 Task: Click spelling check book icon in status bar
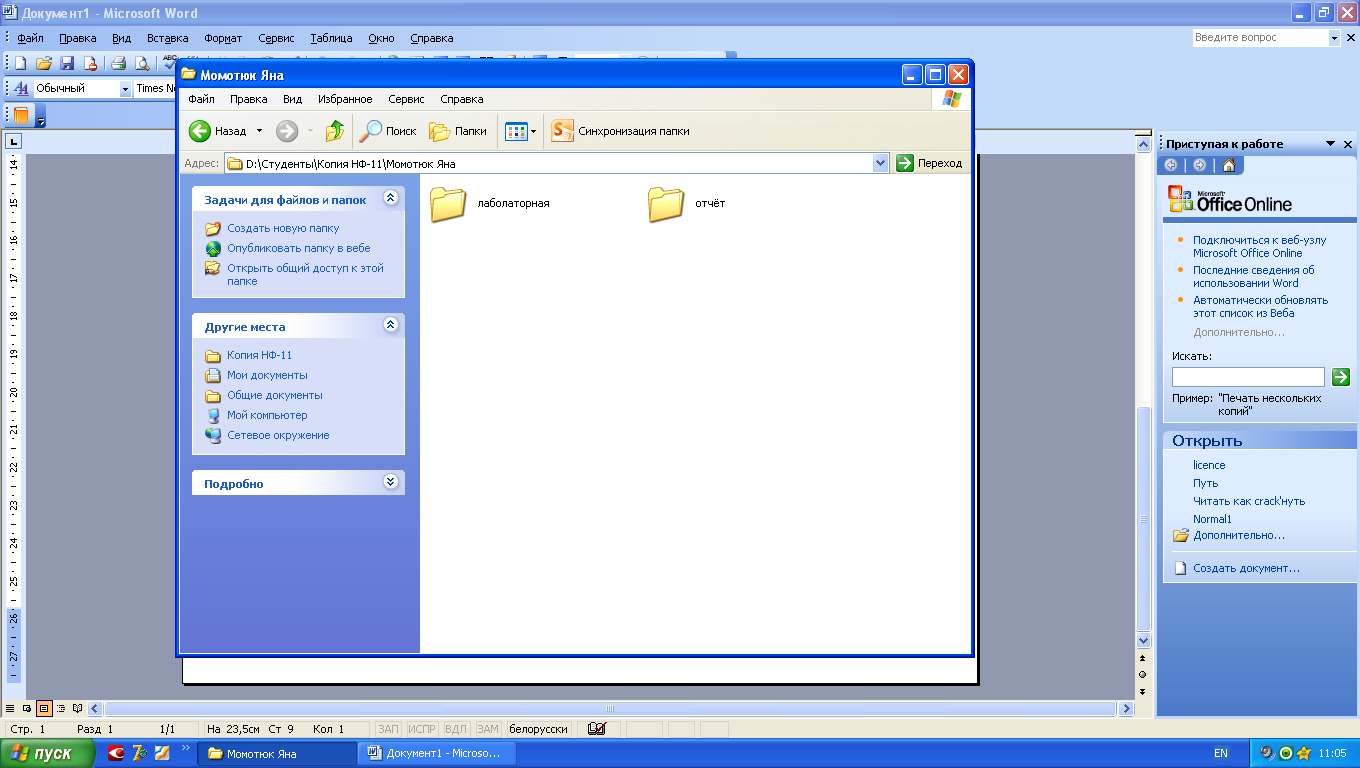tap(597, 729)
